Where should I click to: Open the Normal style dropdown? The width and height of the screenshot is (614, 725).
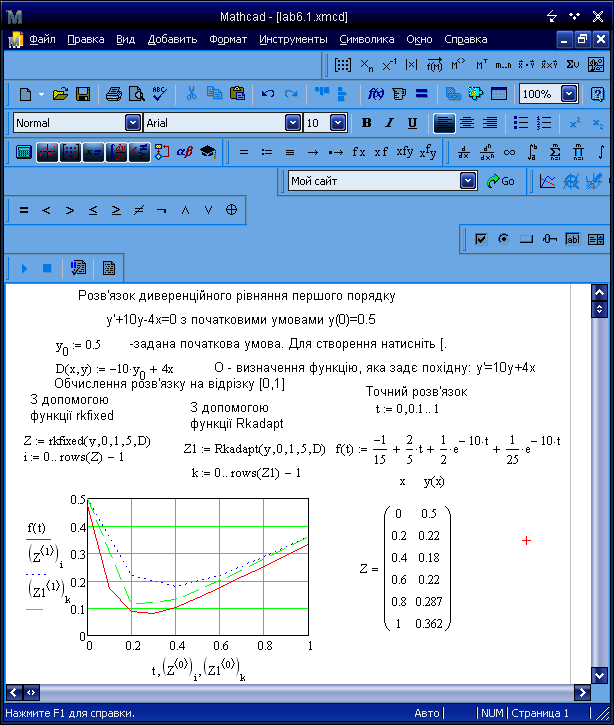133,123
